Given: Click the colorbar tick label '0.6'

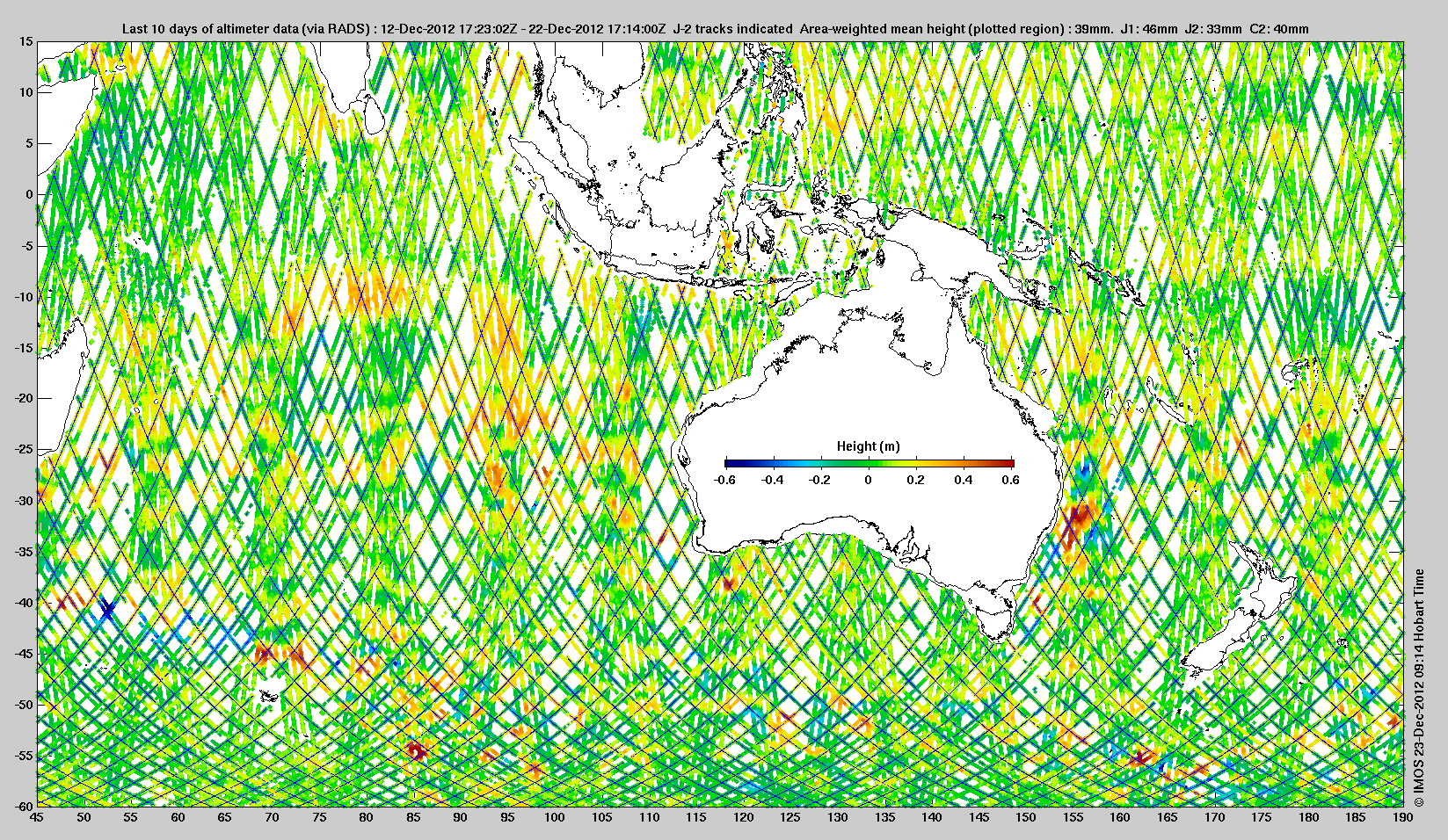Looking at the screenshot, I should point(1011,480).
